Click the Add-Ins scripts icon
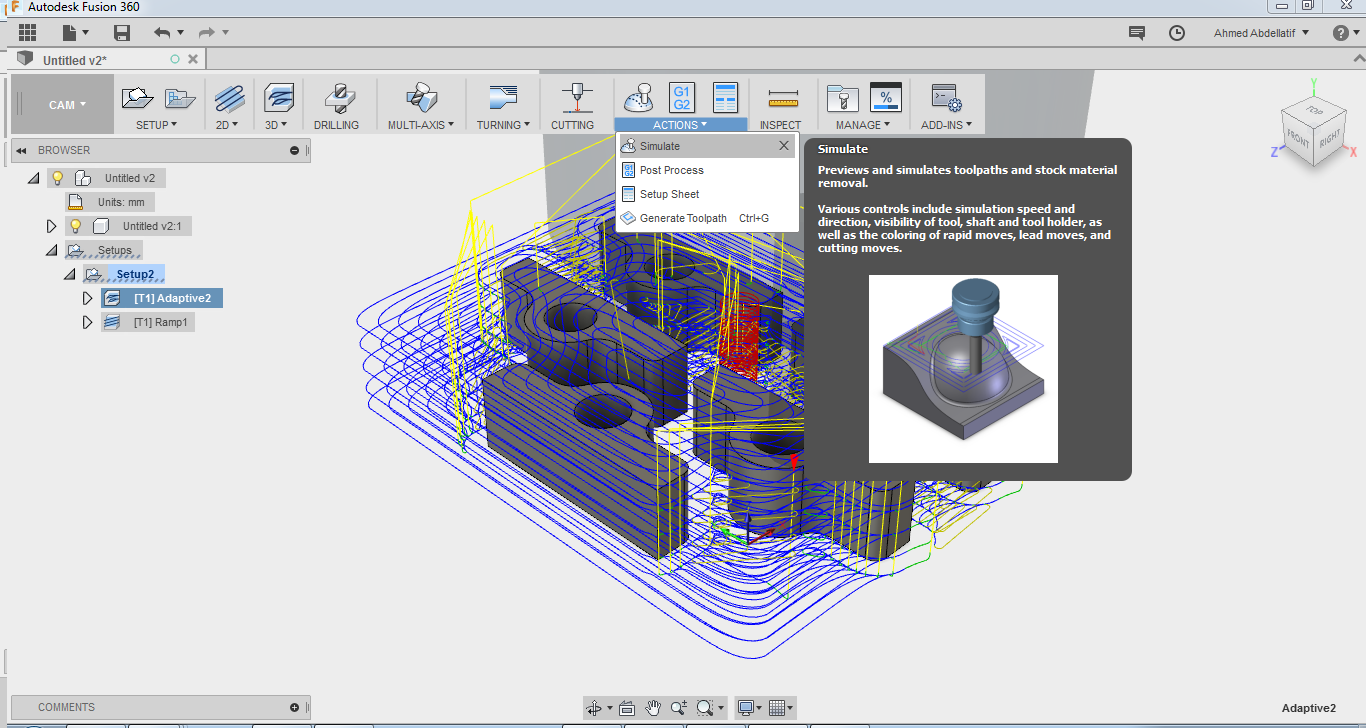This screenshot has height=728, width=1366. [946, 98]
